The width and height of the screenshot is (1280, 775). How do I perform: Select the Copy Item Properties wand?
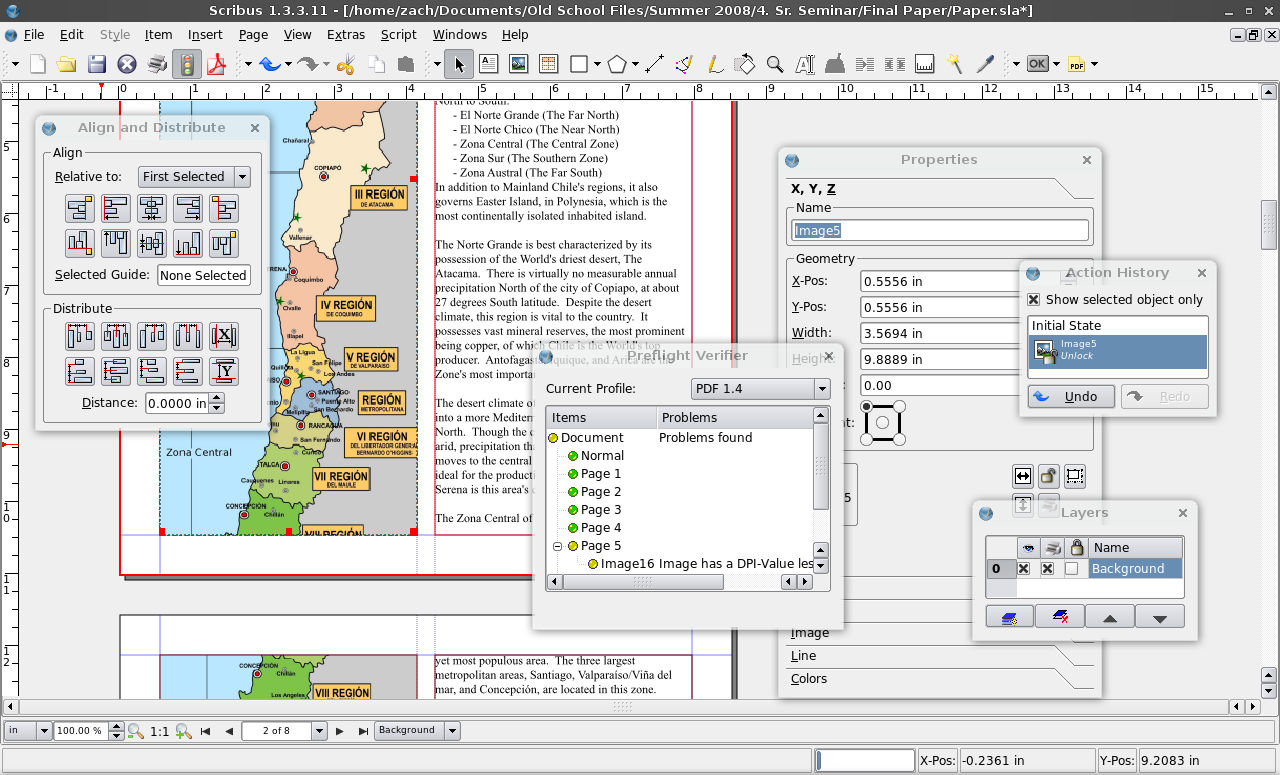(954, 64)
